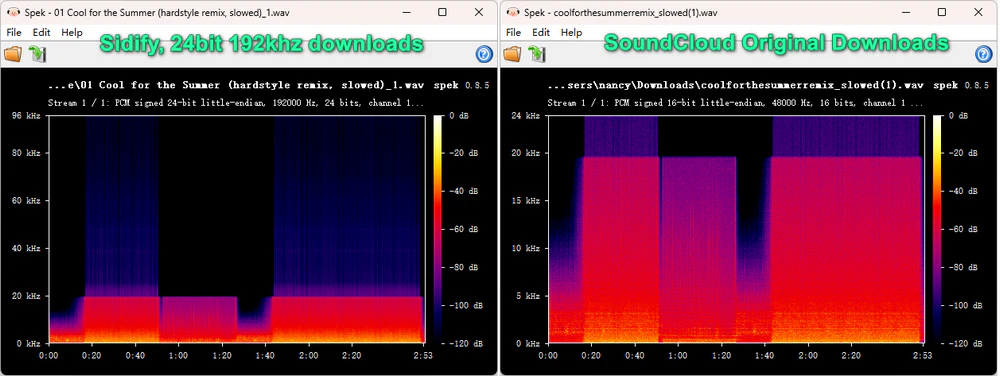1000x376 pixels.
Task: Click the '40 kHz' axis label
Action: click(26, 248)
